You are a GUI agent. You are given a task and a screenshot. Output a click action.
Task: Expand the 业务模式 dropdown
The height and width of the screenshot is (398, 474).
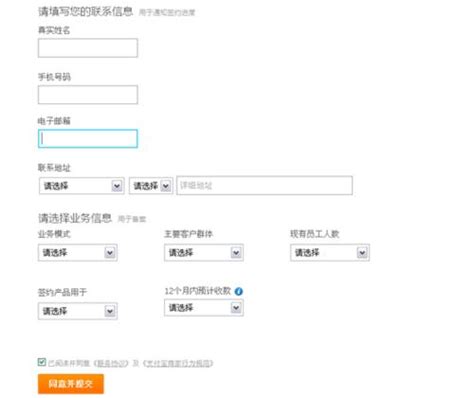[x=78, y=253]
